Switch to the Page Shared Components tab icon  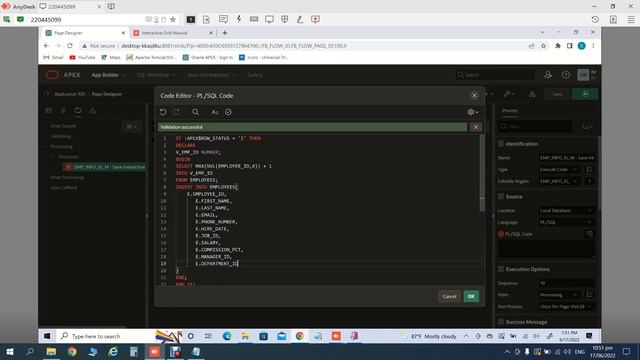pos(93,110)
